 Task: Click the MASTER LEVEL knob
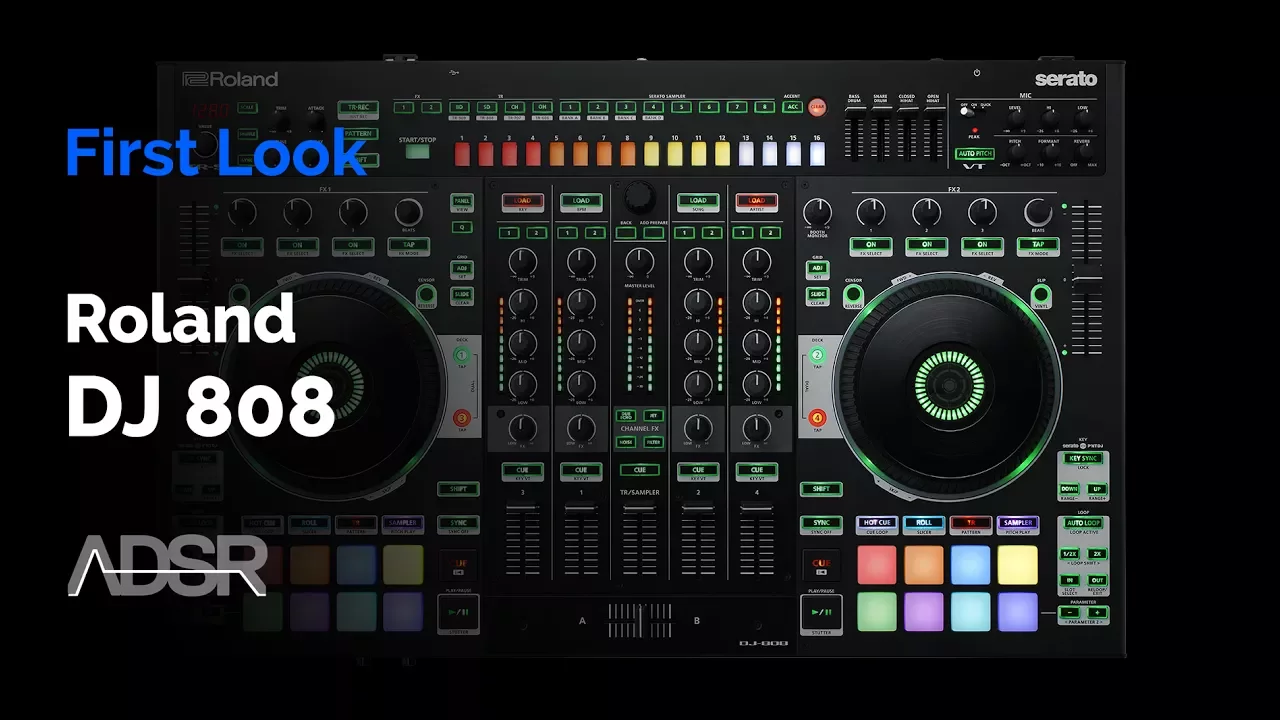(x=640, y=263)
